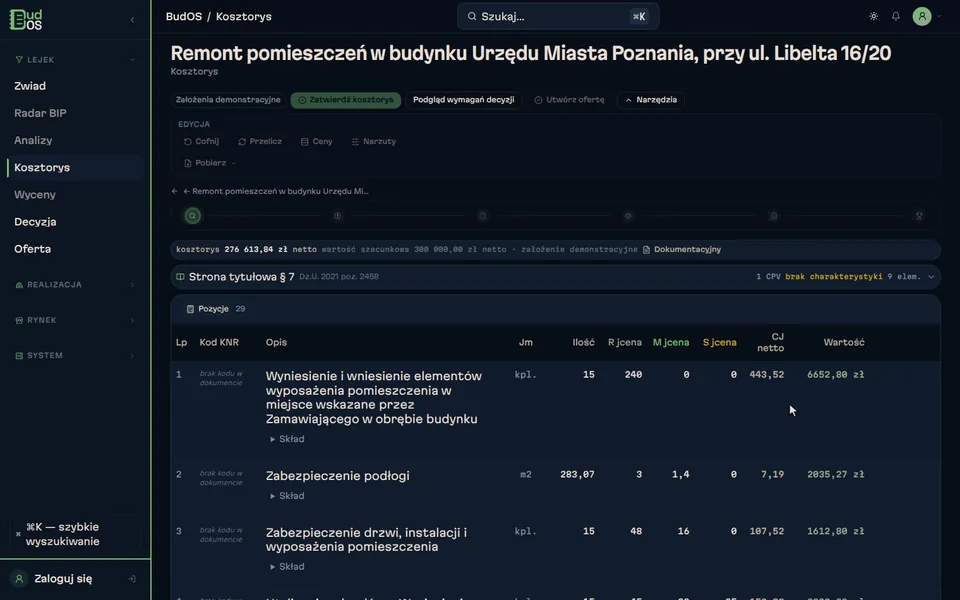Viewport: 960px width, 600px height.
Task: Click the Strona tytułowa book icon
Action: click(x=180, y=277)
